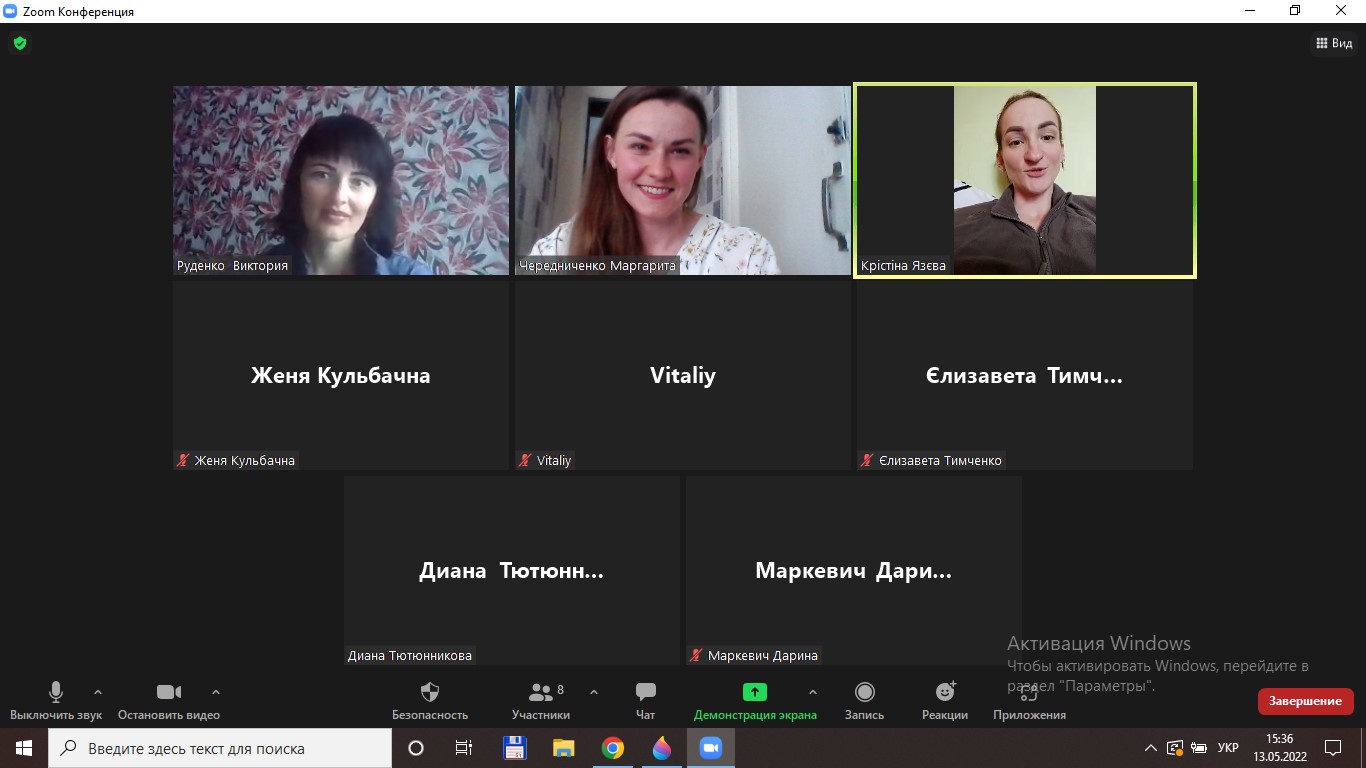
Task: Switch input language УКР
Action: point(1228,748)
